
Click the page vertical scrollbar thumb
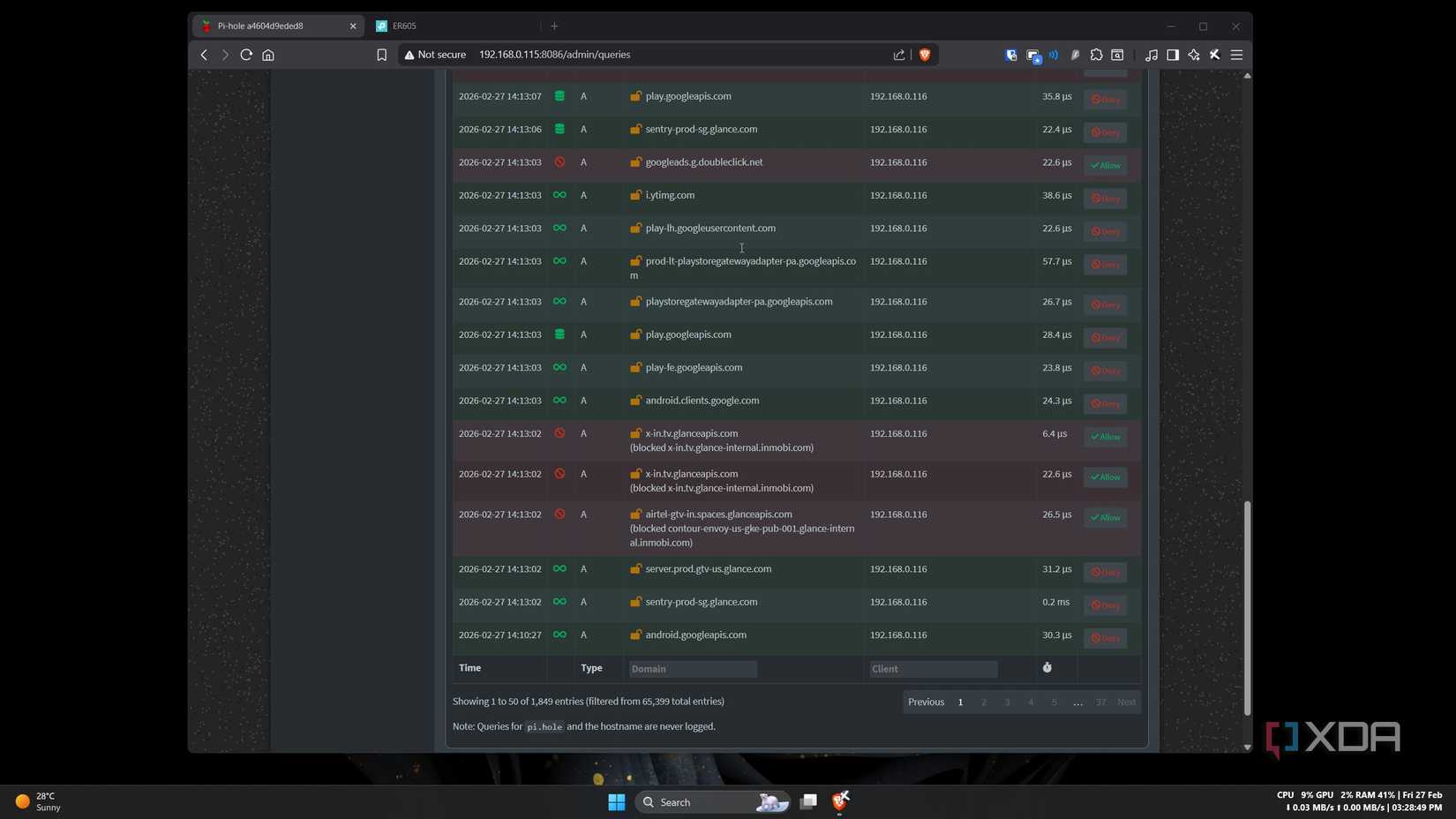point(1247,607)
